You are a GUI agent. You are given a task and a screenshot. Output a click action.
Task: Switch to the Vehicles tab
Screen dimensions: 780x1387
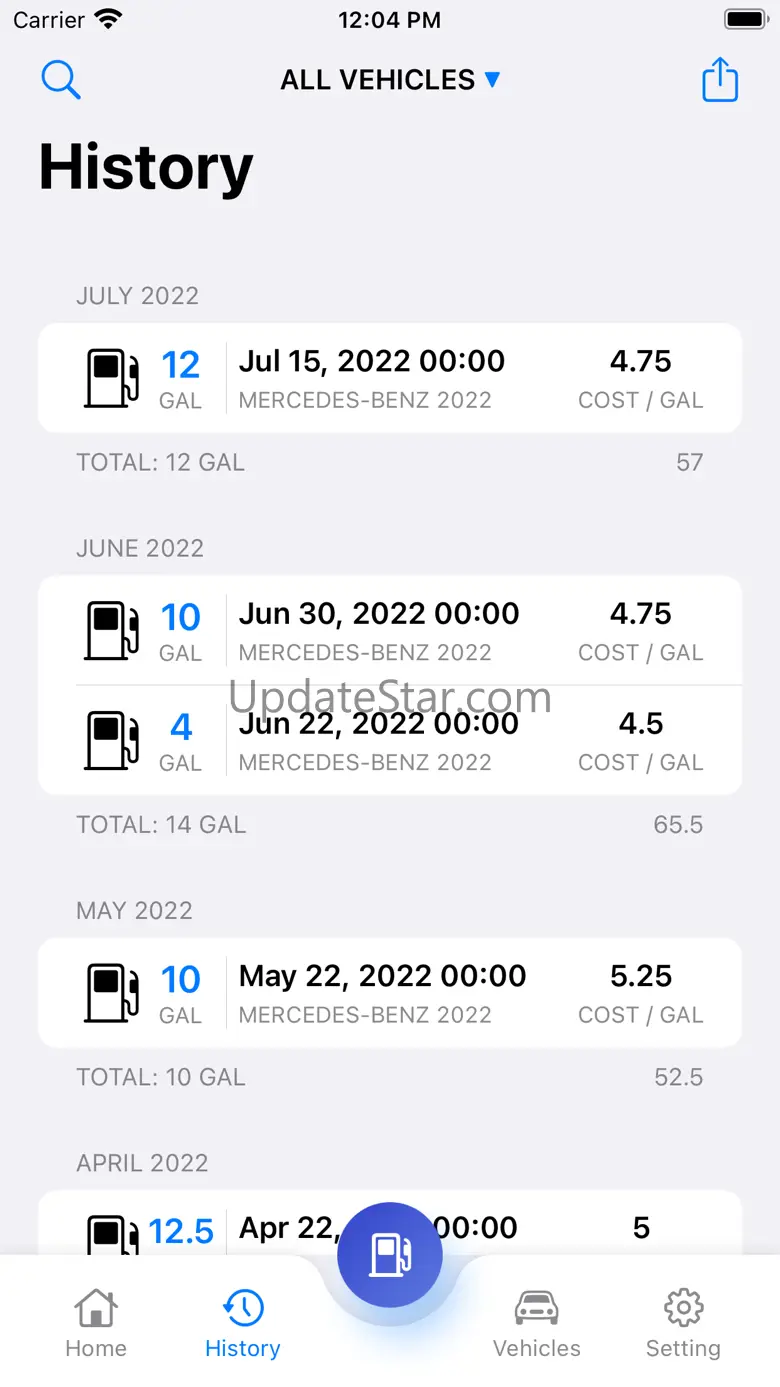(x=537, y=1323)
